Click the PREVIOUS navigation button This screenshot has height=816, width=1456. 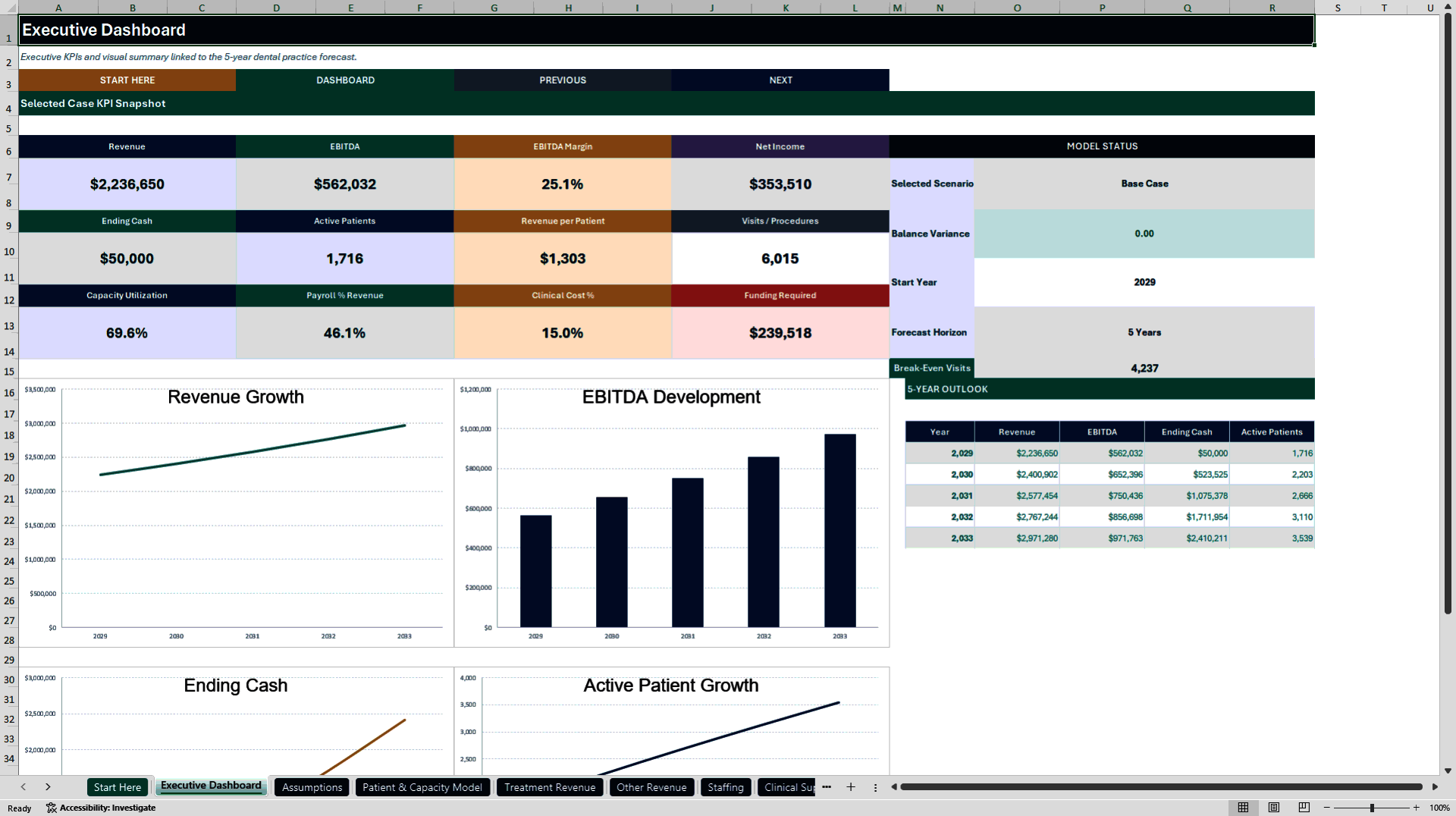tap(563, 80)
